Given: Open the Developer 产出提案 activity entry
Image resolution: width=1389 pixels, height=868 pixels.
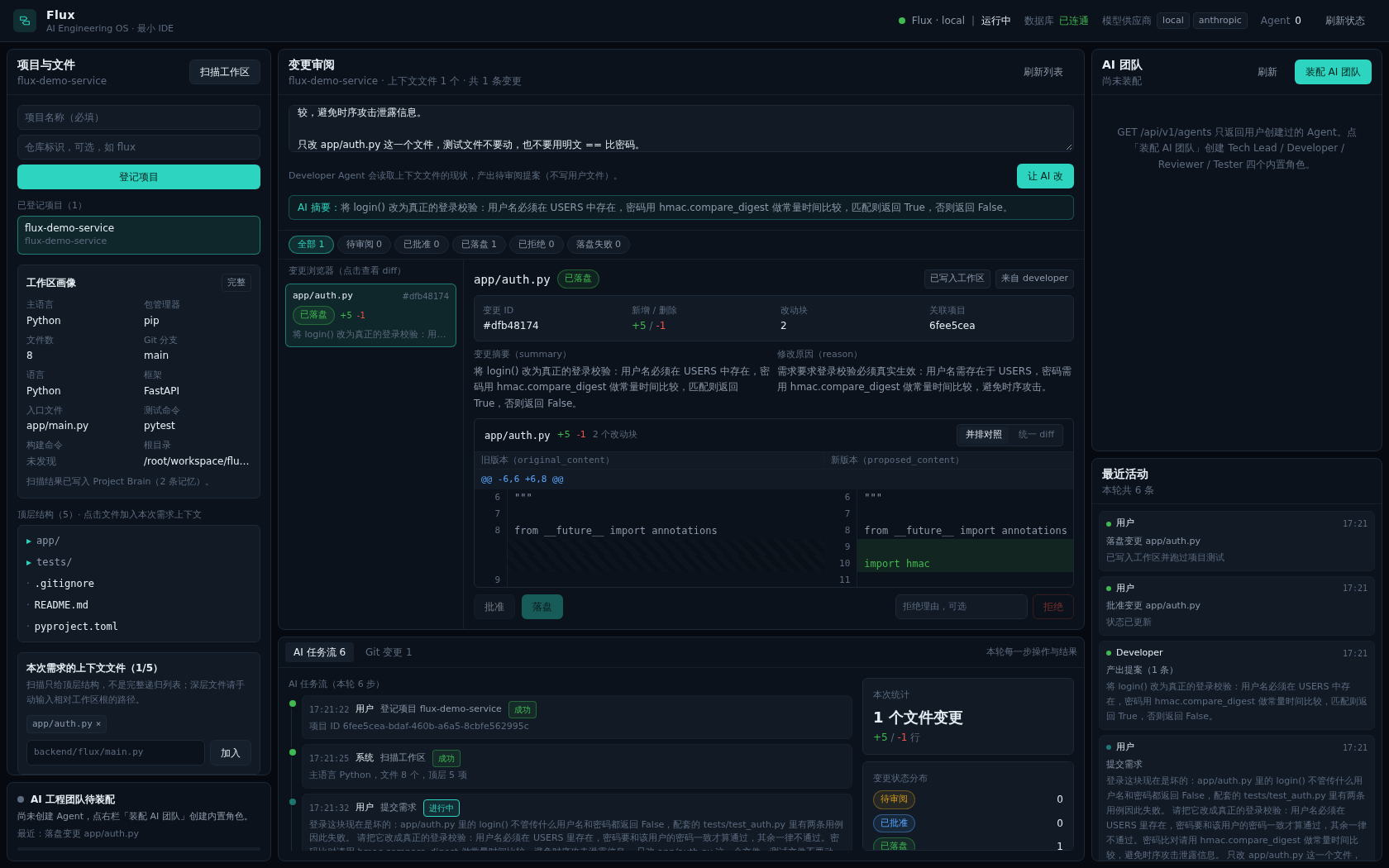Looking at the screenshot, I should pyautogui.click(x=1237, y=685).
